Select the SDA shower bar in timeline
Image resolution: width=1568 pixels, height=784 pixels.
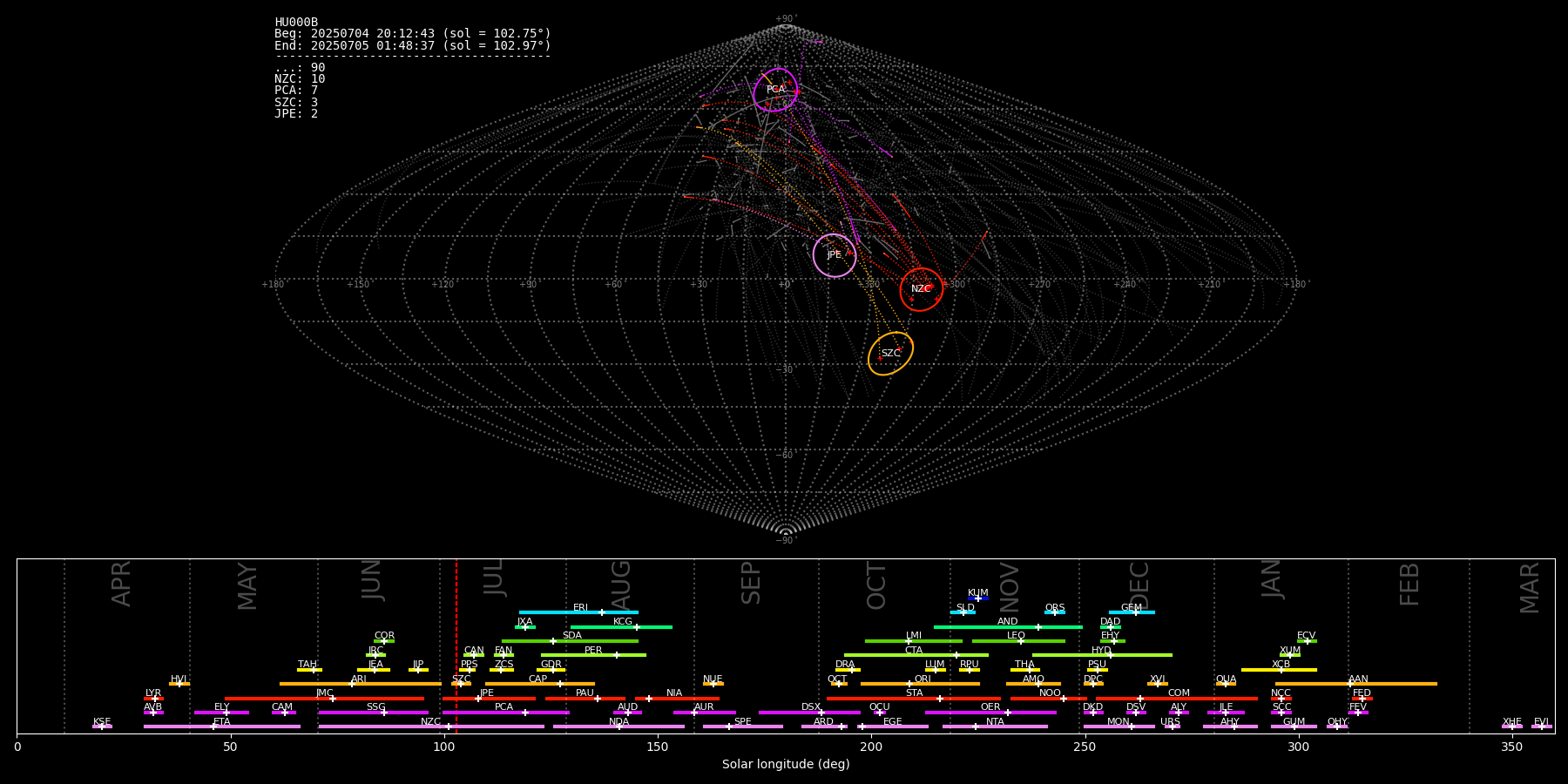pos(570,641)
